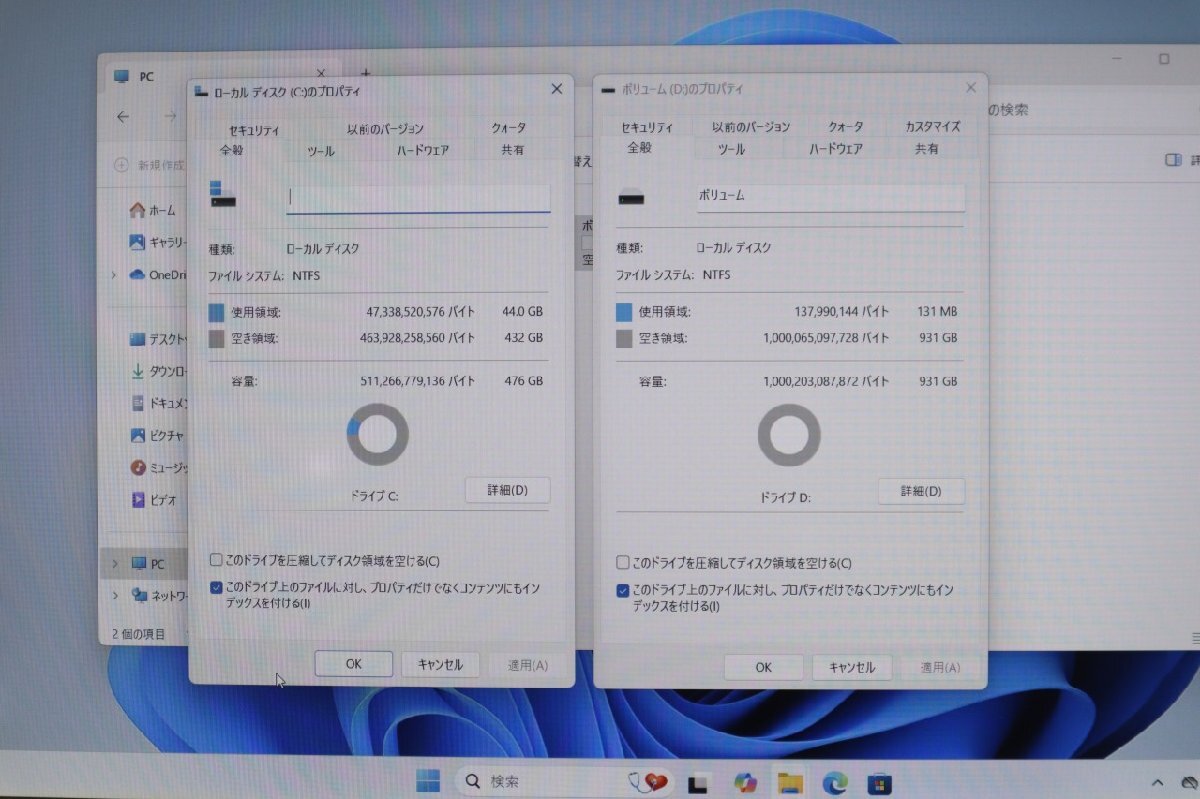Open Security tab in D drive properties
This screenshot has height=799, width=1200.
tap(647, 128)
